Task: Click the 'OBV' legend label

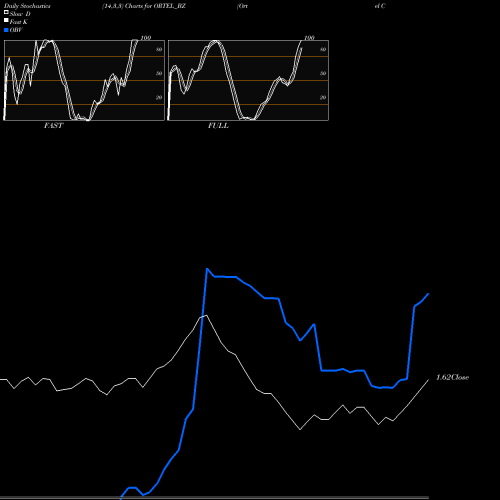Action: [16, 30]
